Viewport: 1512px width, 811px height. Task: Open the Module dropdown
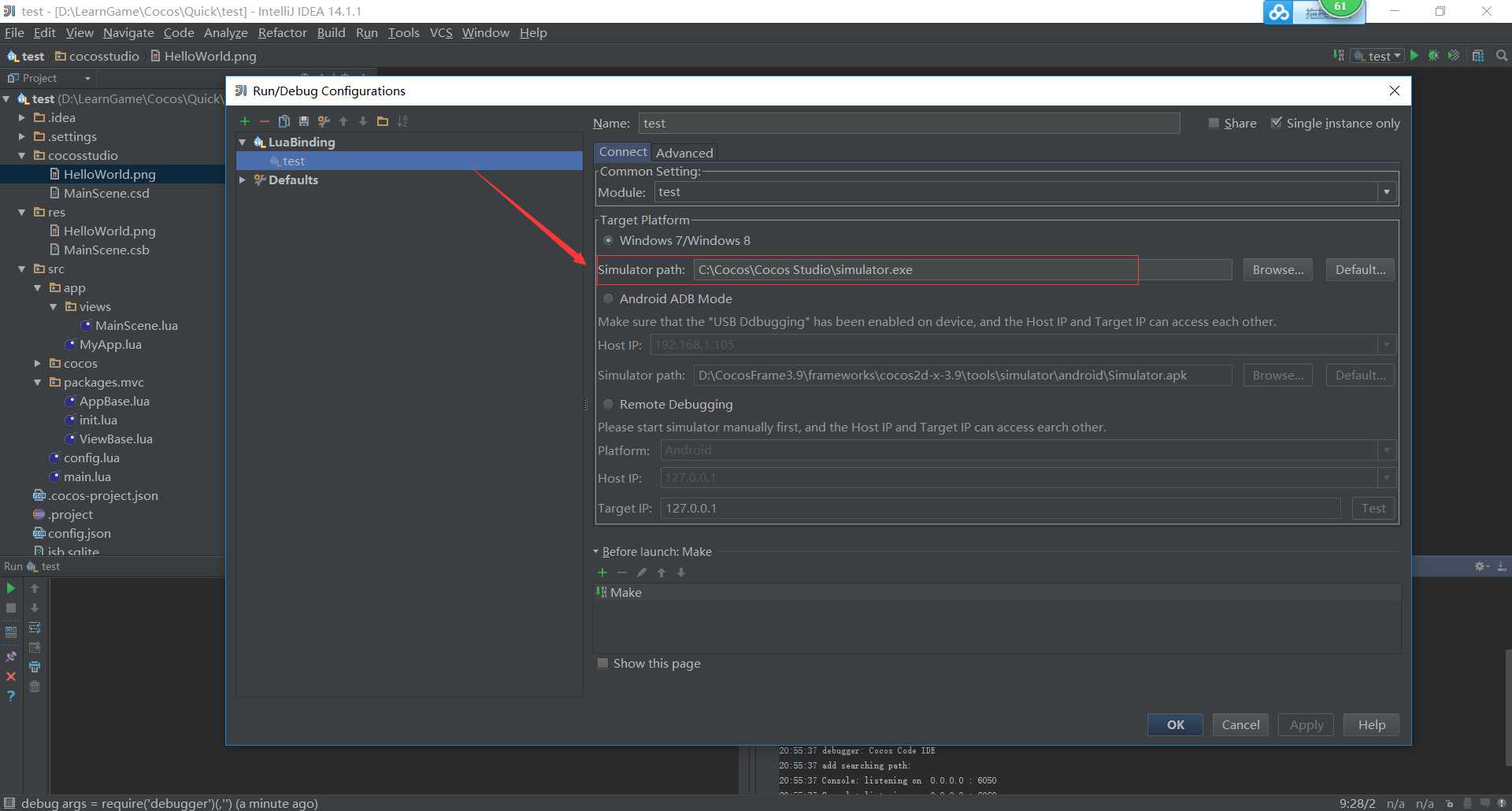tap(1387, 192)
